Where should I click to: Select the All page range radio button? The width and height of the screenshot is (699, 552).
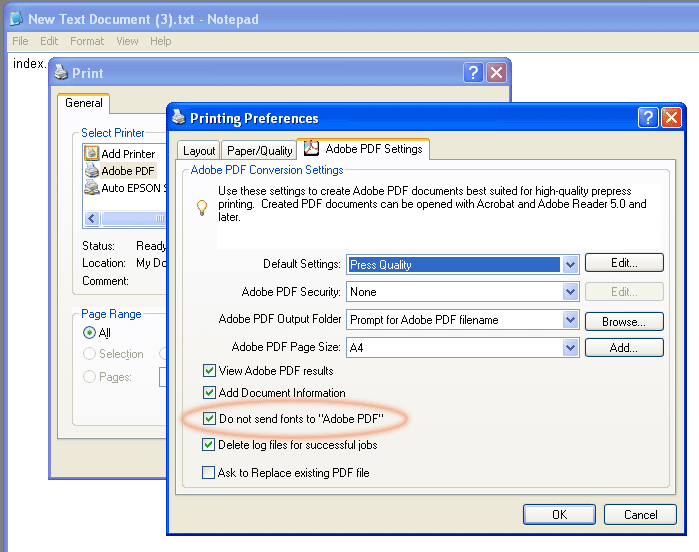coord(89,333)
